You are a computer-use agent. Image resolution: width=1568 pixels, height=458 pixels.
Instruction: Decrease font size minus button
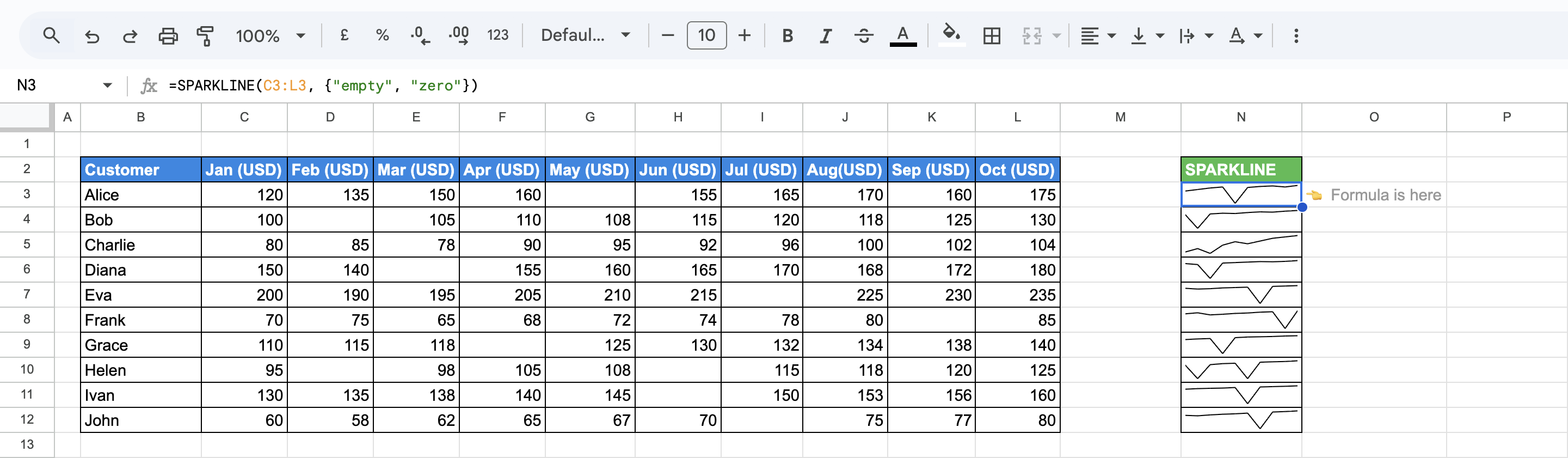tap(667, 35)
